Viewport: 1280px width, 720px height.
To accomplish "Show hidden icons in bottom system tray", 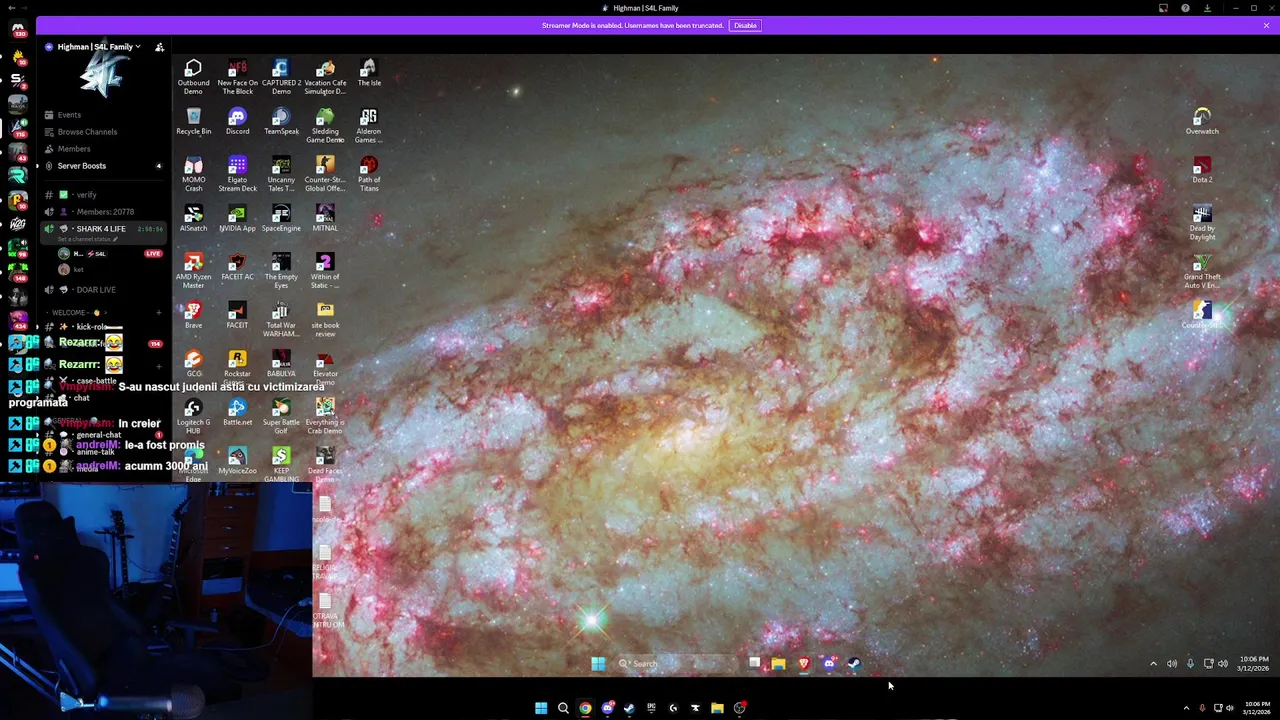I will pyautogui.click(x=1186, y=708).
